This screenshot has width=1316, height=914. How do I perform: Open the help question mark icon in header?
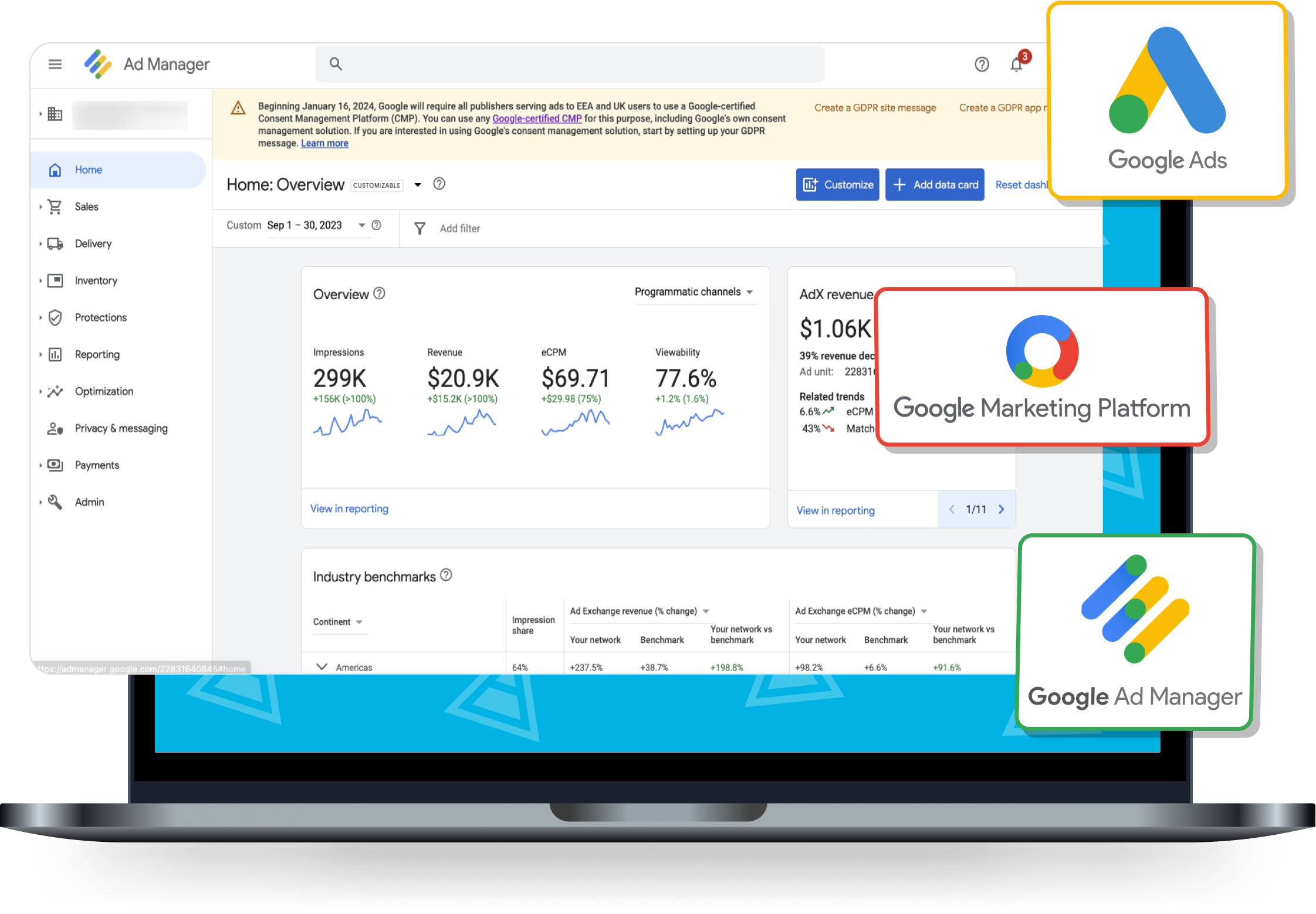[x=982, y=64]
